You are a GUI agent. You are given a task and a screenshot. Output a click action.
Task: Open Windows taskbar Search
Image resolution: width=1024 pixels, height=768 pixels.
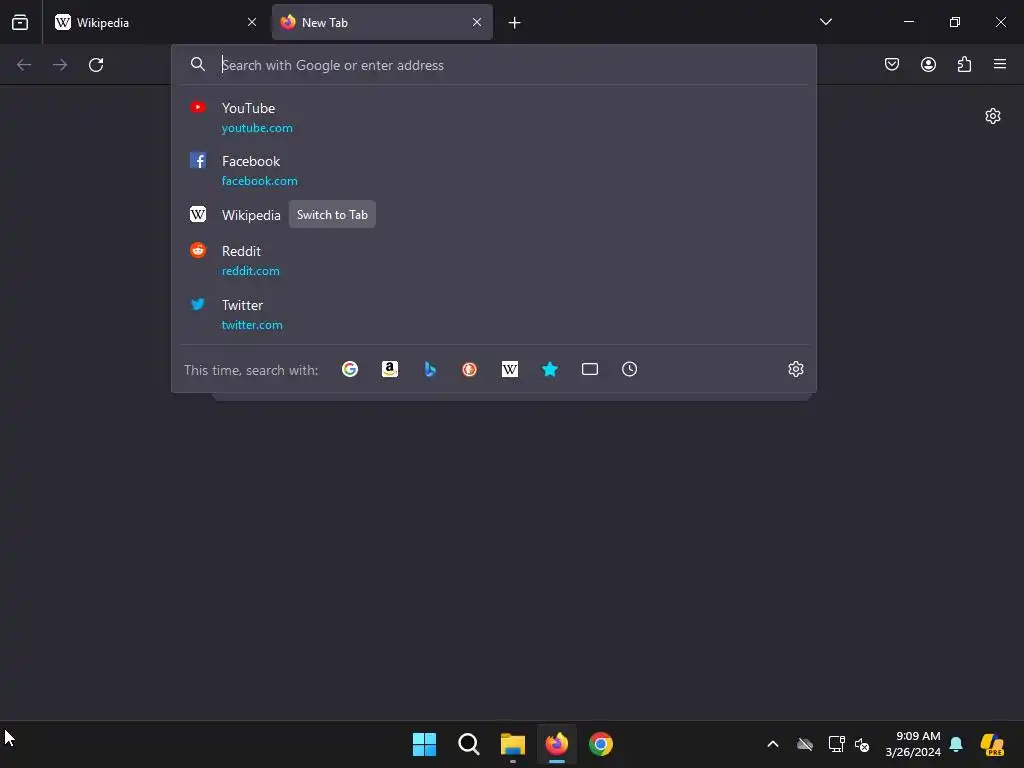click(x=468, y=744)
